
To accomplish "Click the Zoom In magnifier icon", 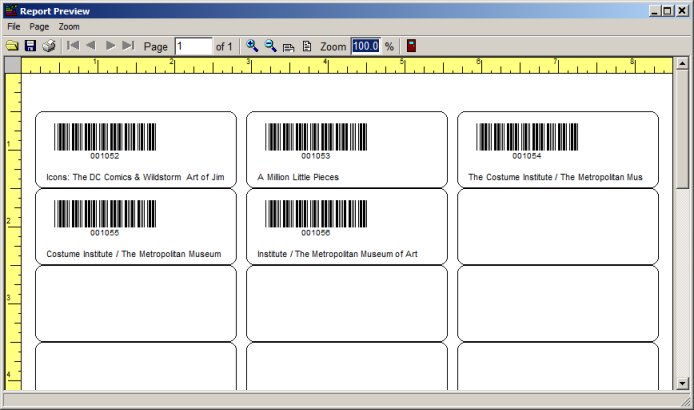I will pos(252,46).
